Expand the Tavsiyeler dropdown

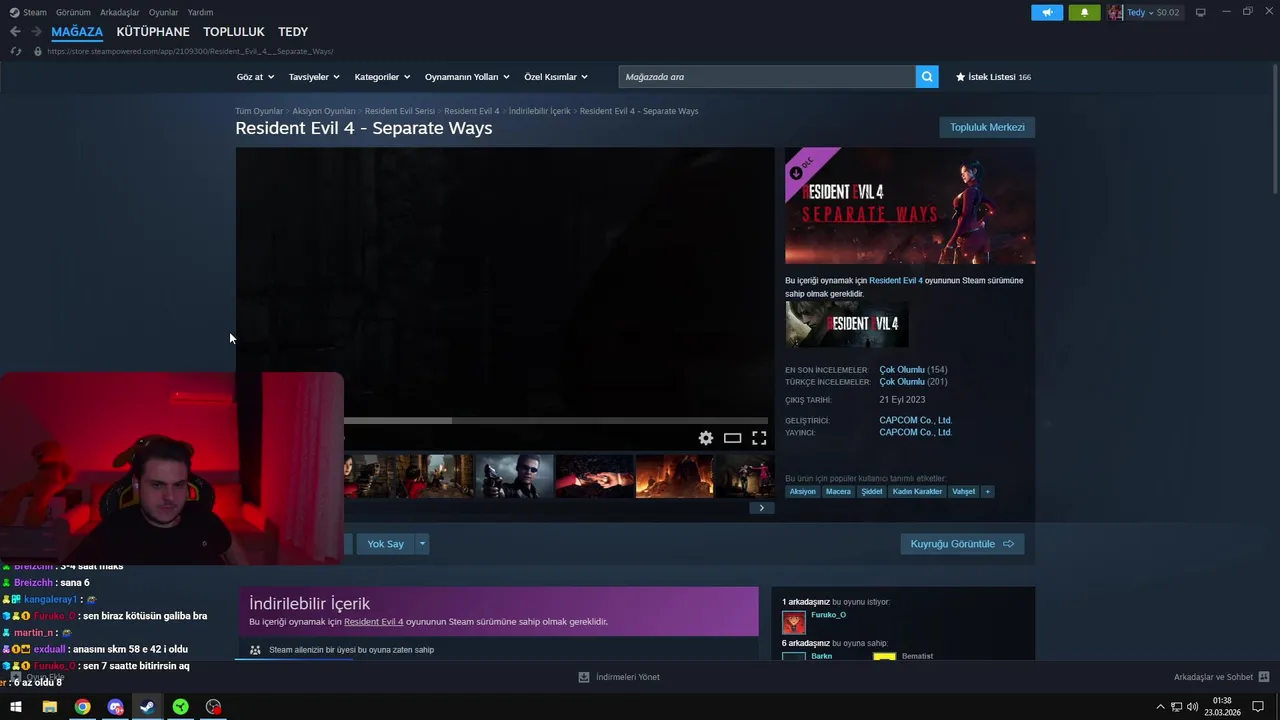[x=314, y=77]
